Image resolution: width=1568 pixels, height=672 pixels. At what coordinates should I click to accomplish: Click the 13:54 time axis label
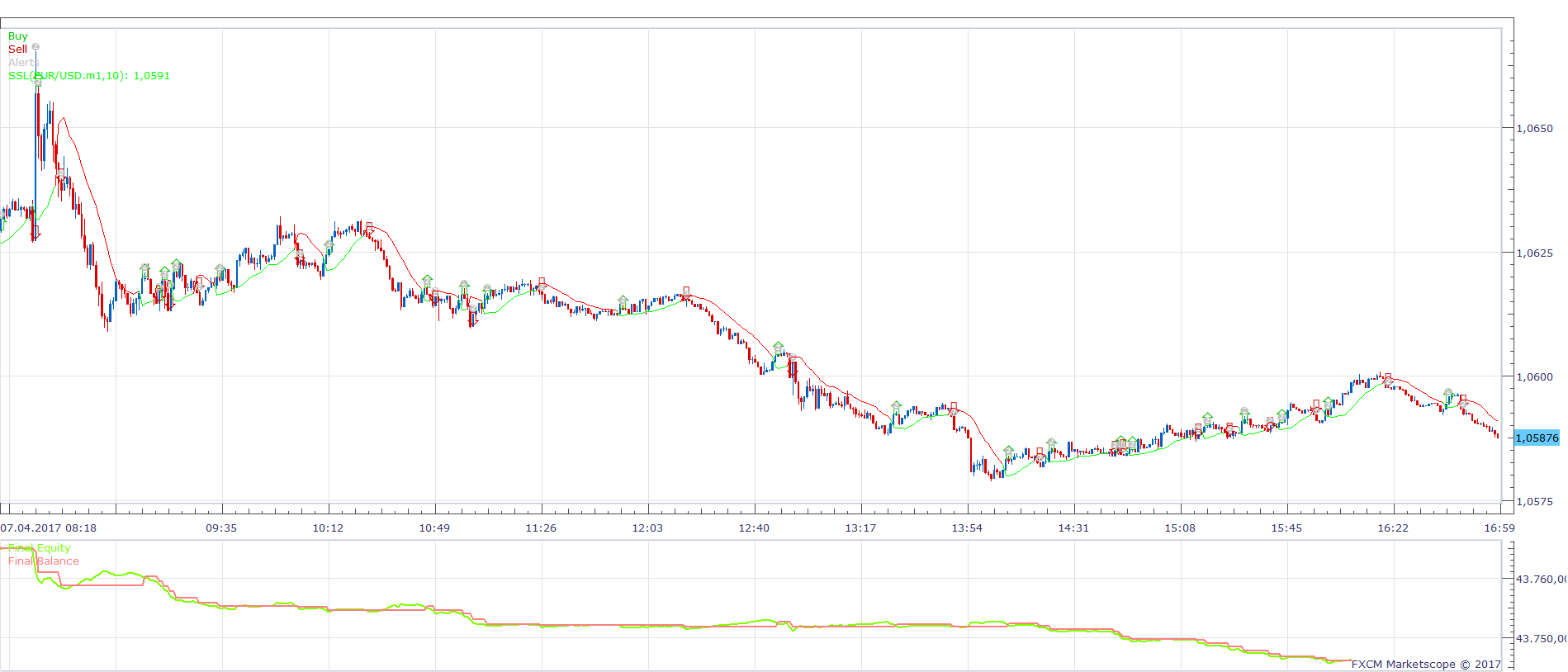967,528
